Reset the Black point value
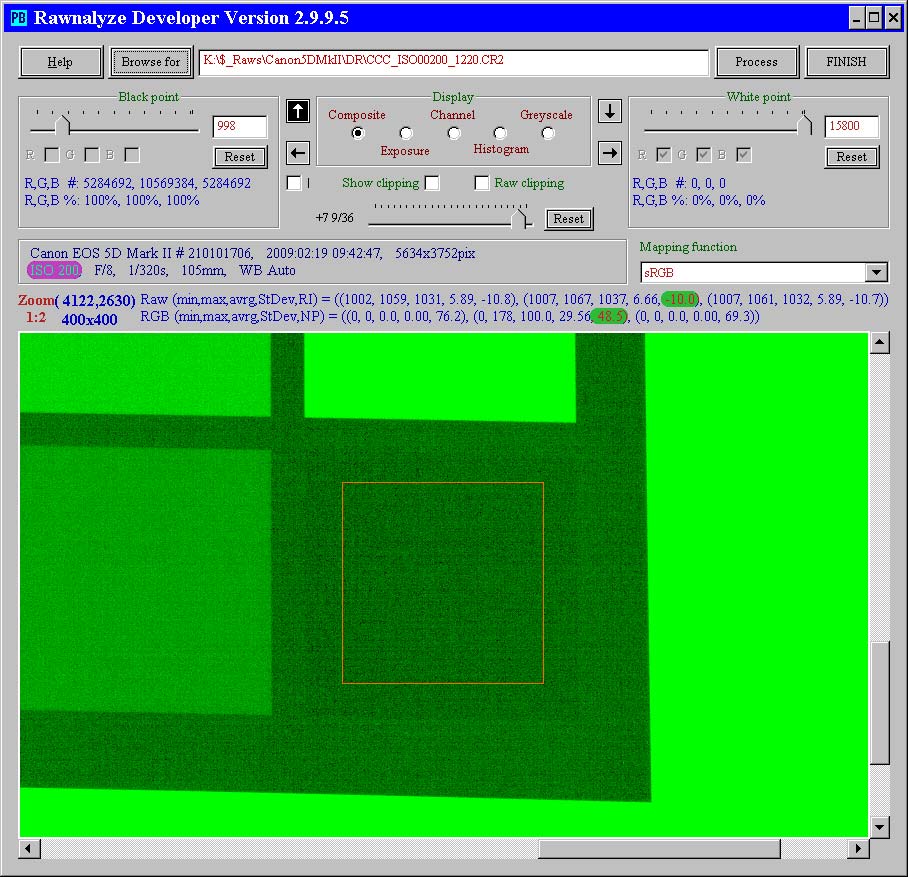 point(240,157)
